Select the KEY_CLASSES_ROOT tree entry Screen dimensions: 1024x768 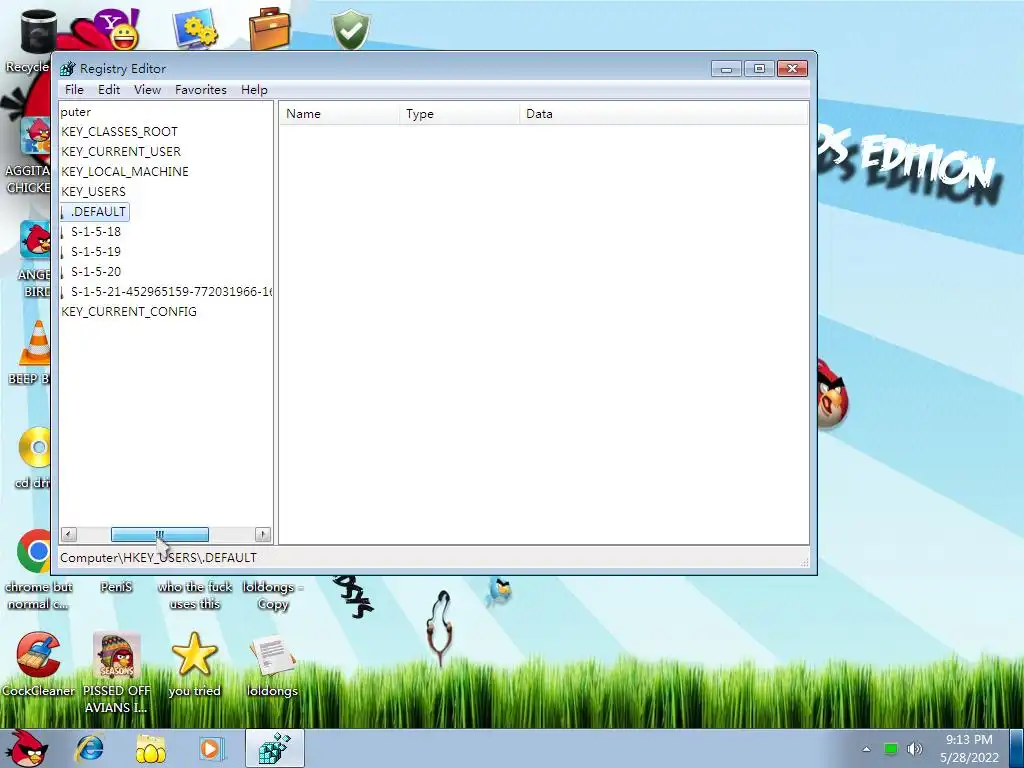(x=120, y=132)
